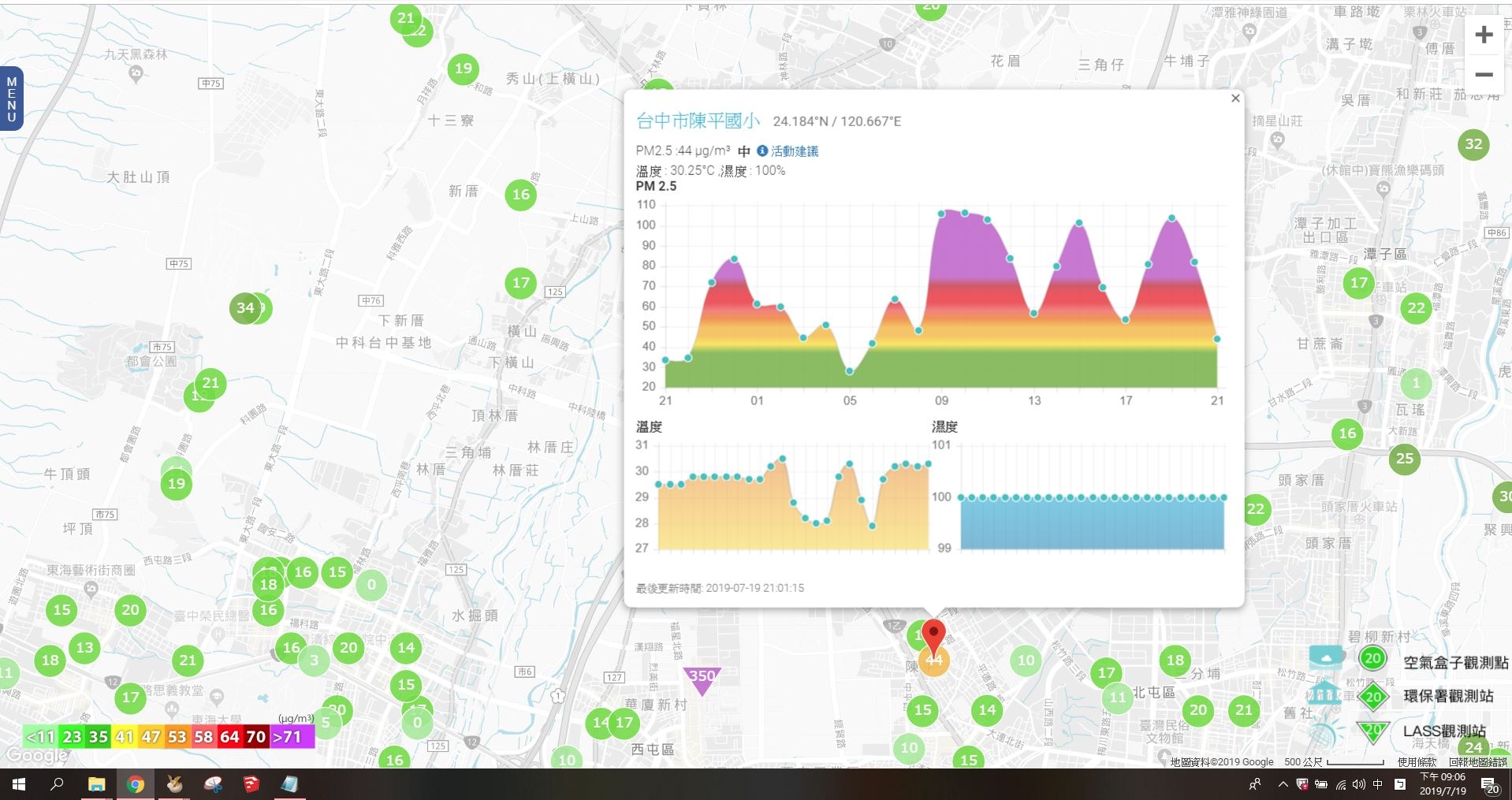1512x800 pixels.
Task: Select the 25 sensor marker near 頭家厝
Action: click(x=1405, y=459)
